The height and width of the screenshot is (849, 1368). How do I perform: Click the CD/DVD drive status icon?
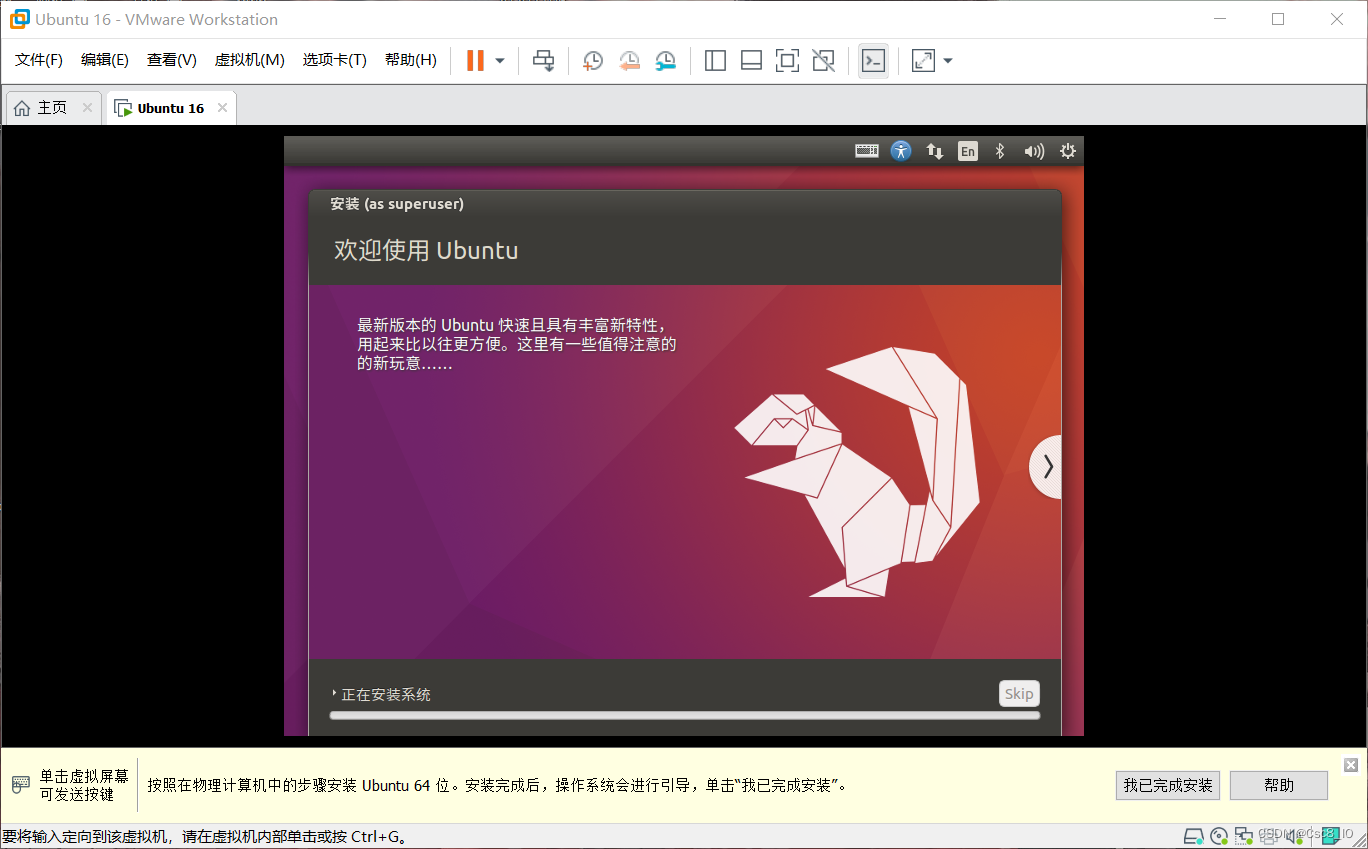(x=1219, y=836)
